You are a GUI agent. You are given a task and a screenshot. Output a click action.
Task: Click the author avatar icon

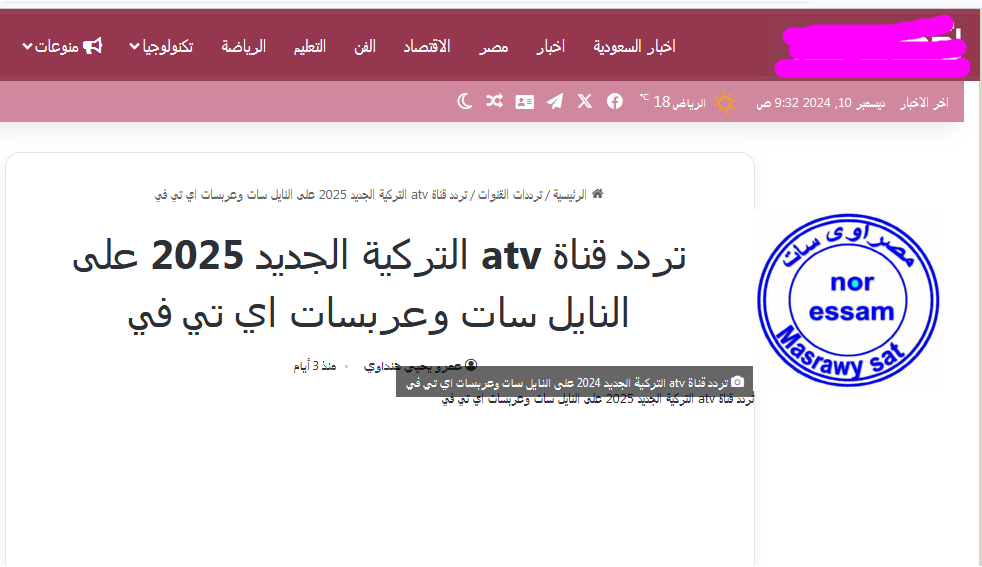click(471, 365)
